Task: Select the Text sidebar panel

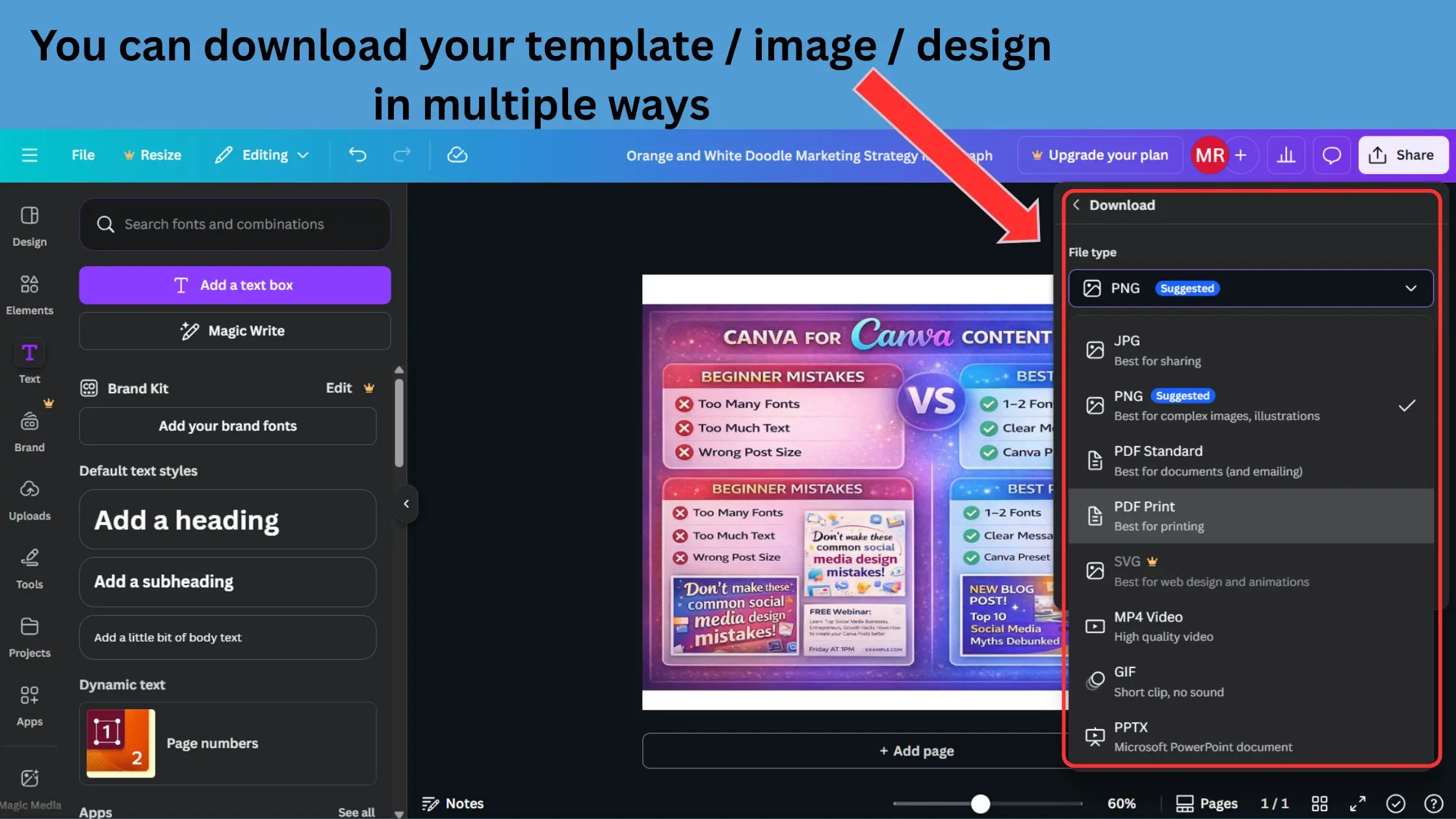Action: 29,363
